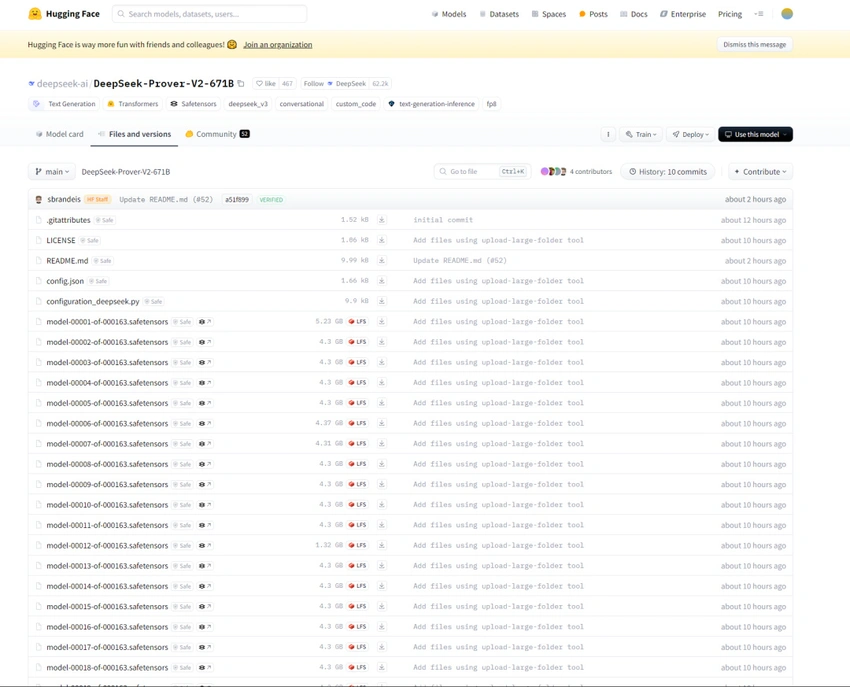Viewport: 850px width, 687px height.
Task: Follow the DeepSeek organization
Action: pos(313,84)
